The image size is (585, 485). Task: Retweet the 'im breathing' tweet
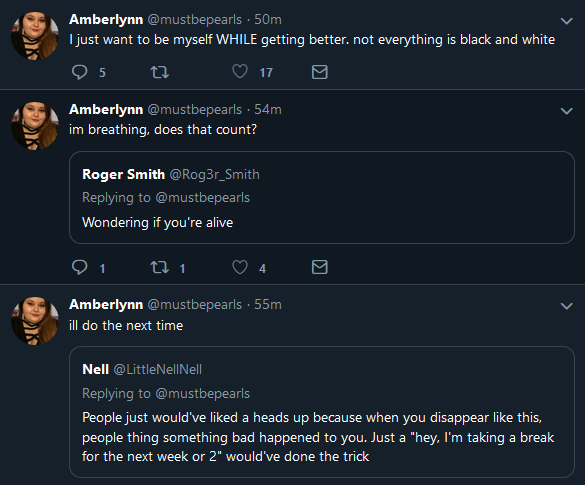tap(160, 267)
